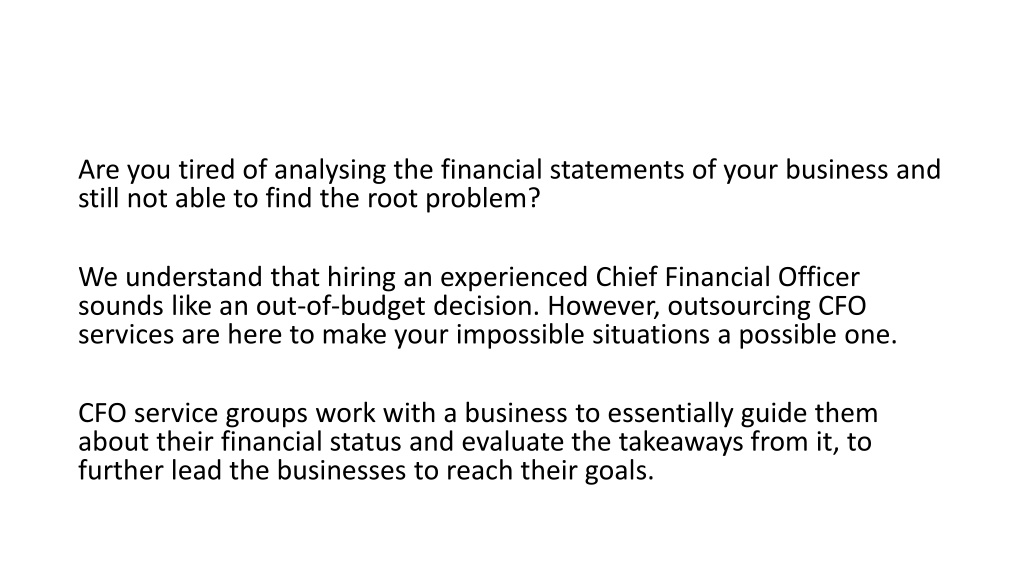Click the phrase "financial status"
This screenshot has height=576, width=1024.
pos(311,442)
